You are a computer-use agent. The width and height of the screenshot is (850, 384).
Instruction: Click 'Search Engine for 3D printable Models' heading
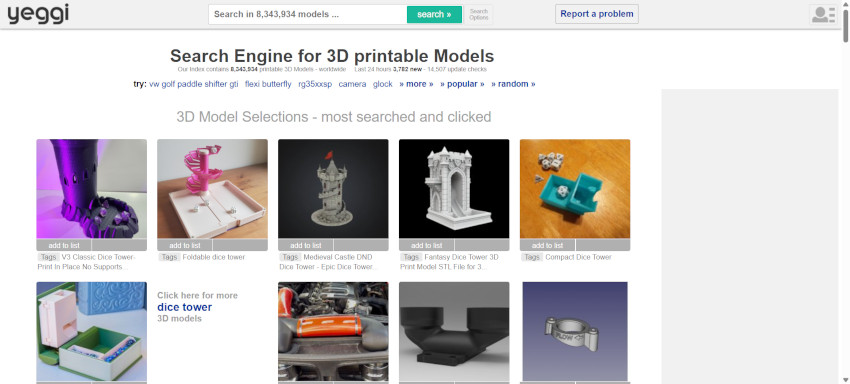pyautogui.click(x=332, y=56)
